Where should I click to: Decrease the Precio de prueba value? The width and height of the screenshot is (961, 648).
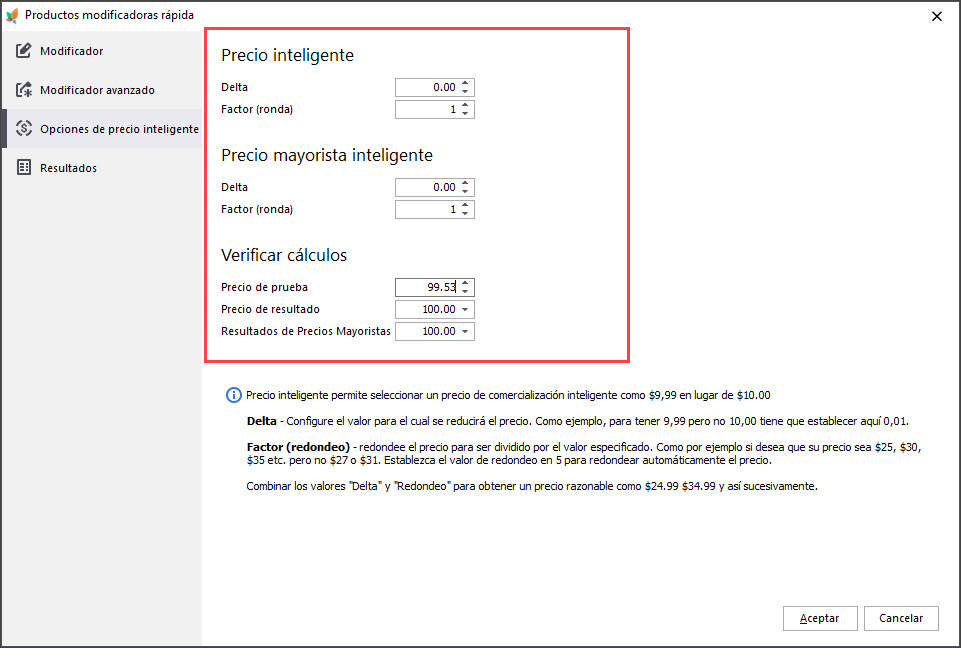tap(465, 291)
